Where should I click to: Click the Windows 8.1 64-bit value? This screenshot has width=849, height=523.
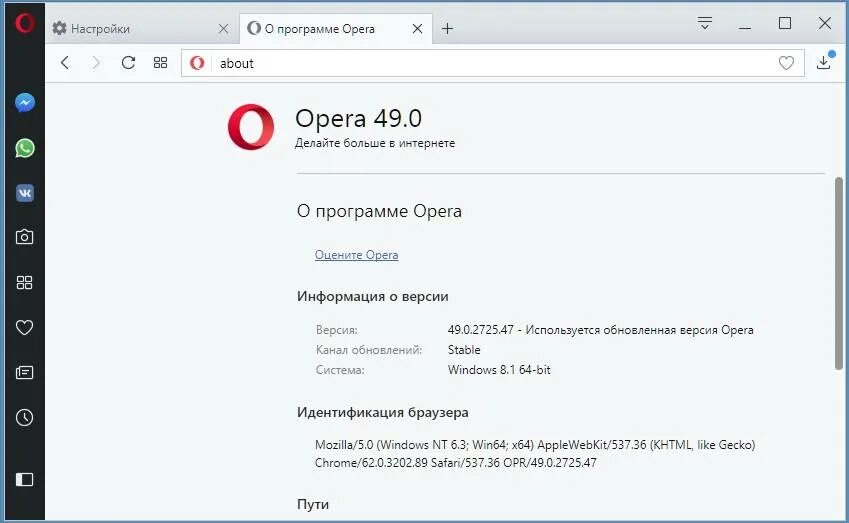[499, 370]
